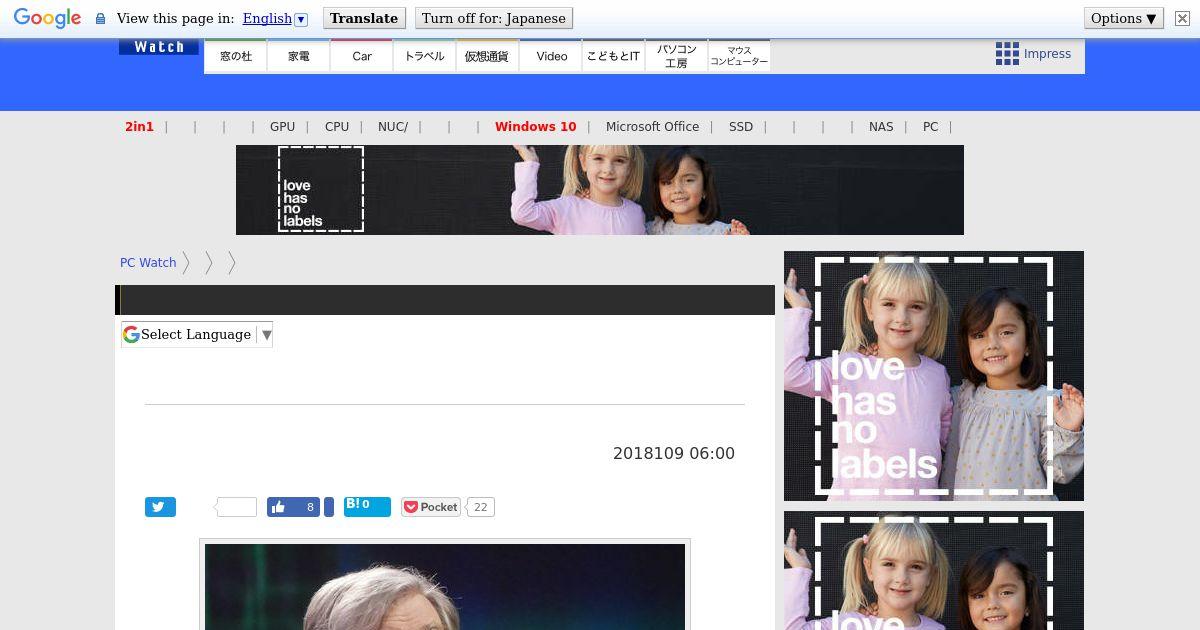1200x630 pixels.
Task: Open the English language dropdown
Action: click(275, 18)
